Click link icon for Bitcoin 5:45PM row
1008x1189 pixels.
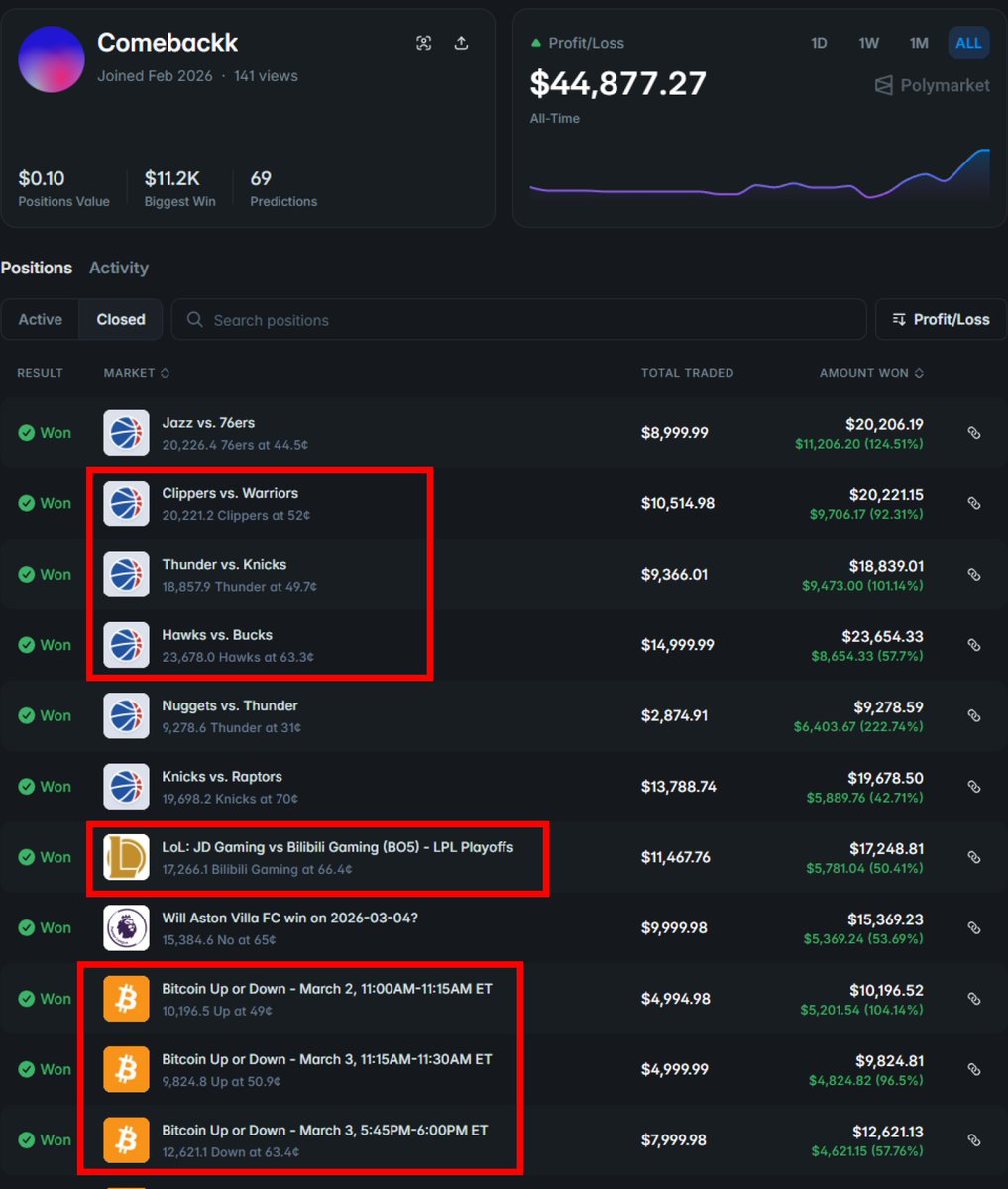point(974,1140)
